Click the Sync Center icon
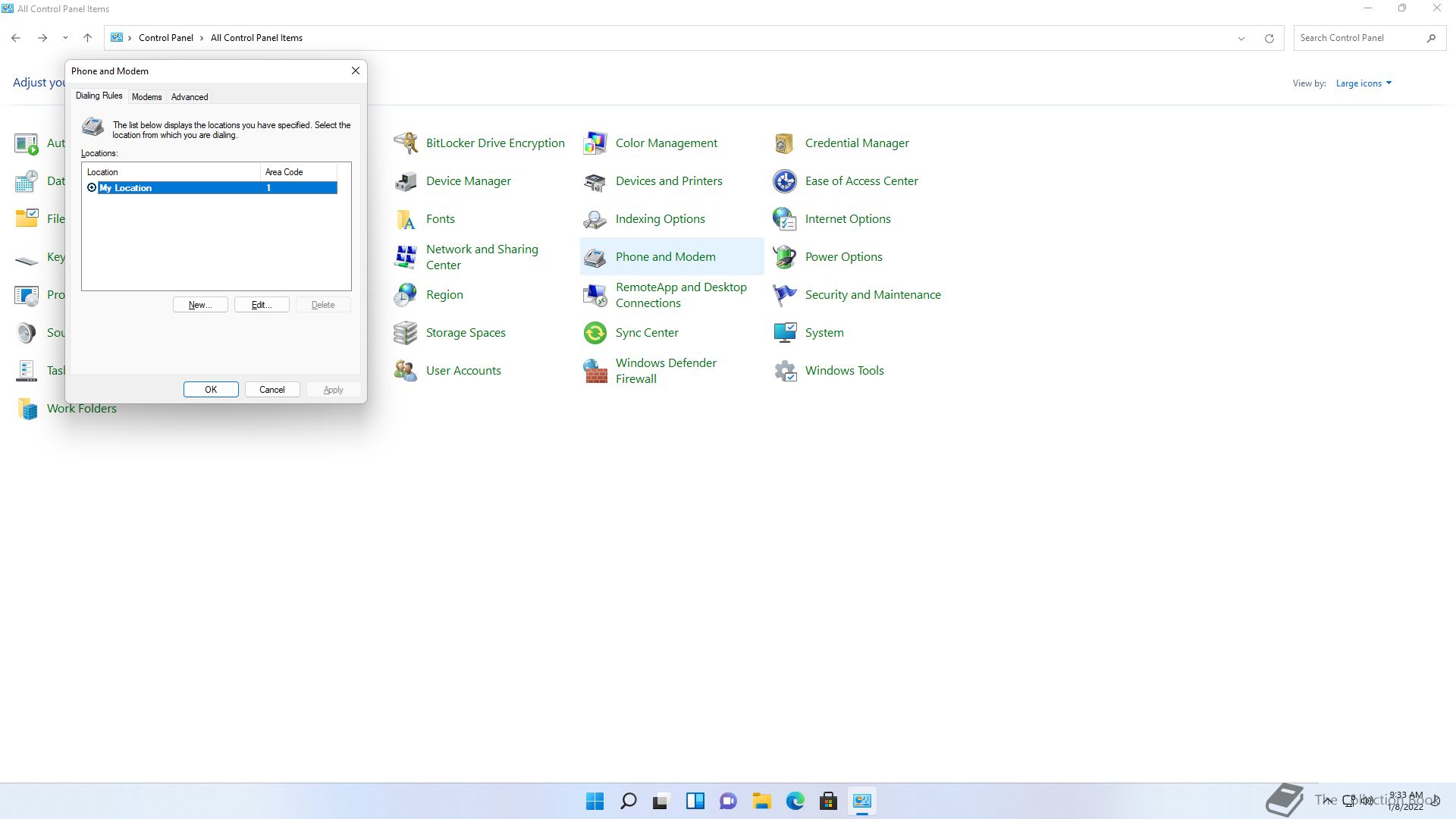The height and width of the screenshot is (819, 1456). coord(595,333)
